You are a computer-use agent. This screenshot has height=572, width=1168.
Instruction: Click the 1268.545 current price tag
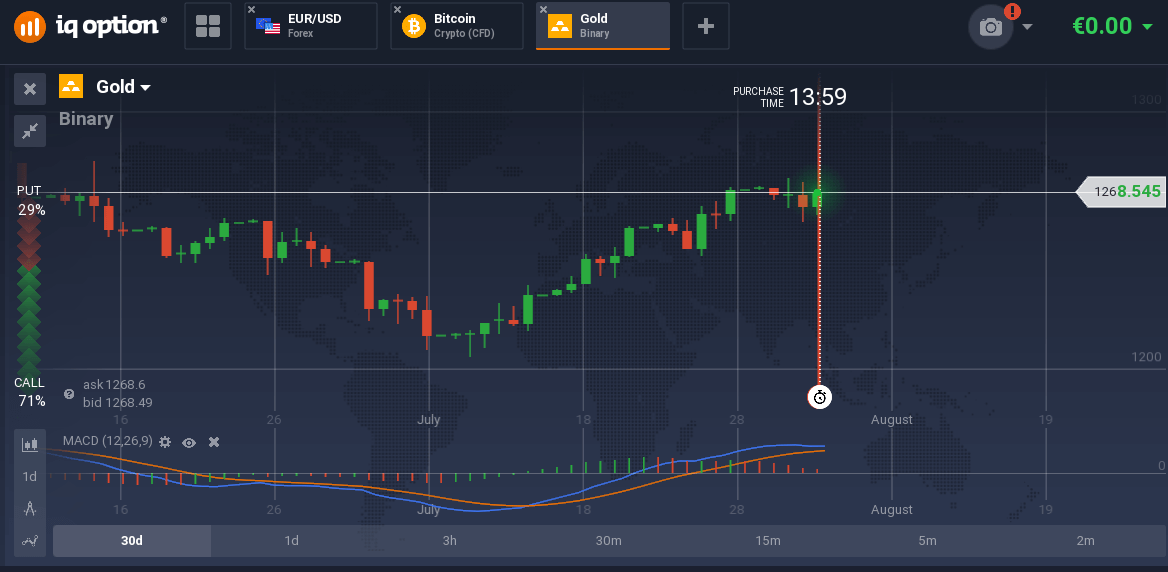click(x=1121, y=192)
